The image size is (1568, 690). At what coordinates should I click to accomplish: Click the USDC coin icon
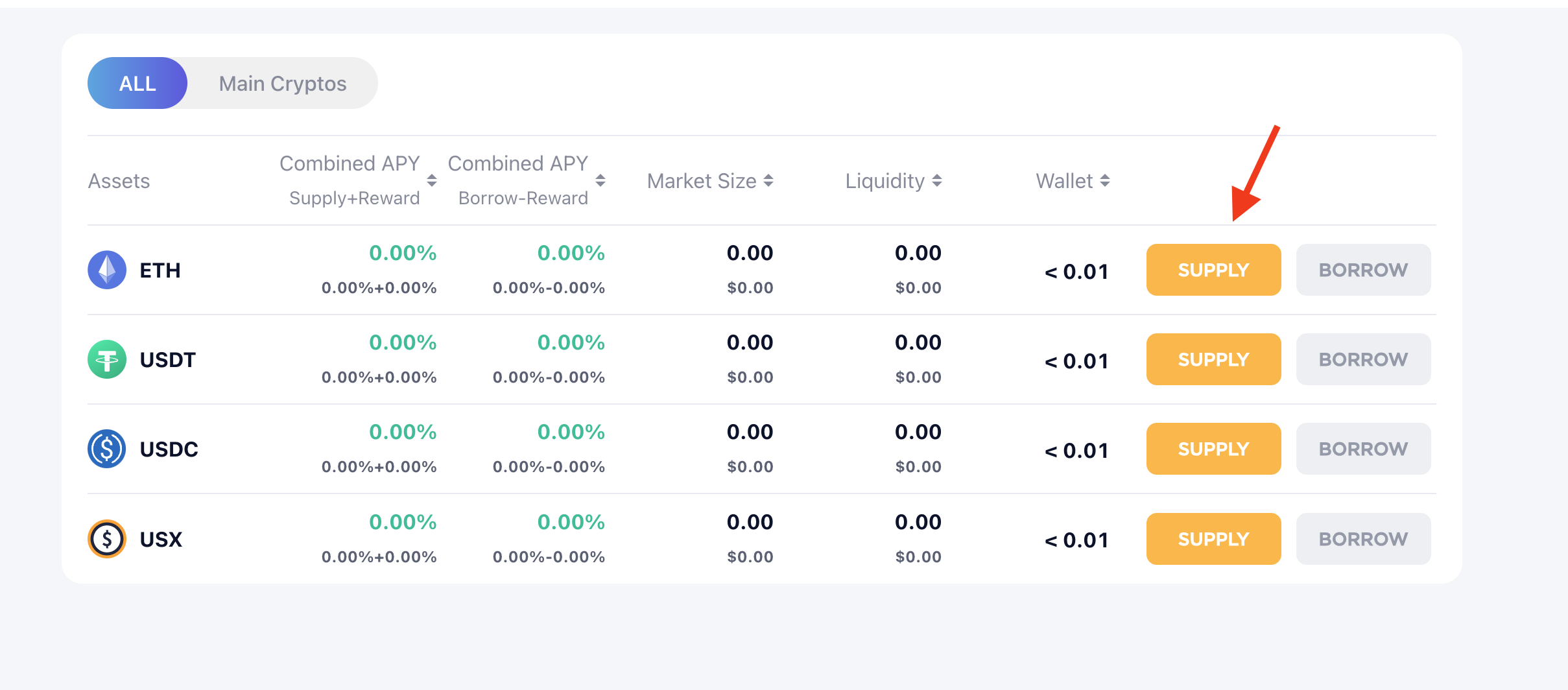tap(107, 449)
